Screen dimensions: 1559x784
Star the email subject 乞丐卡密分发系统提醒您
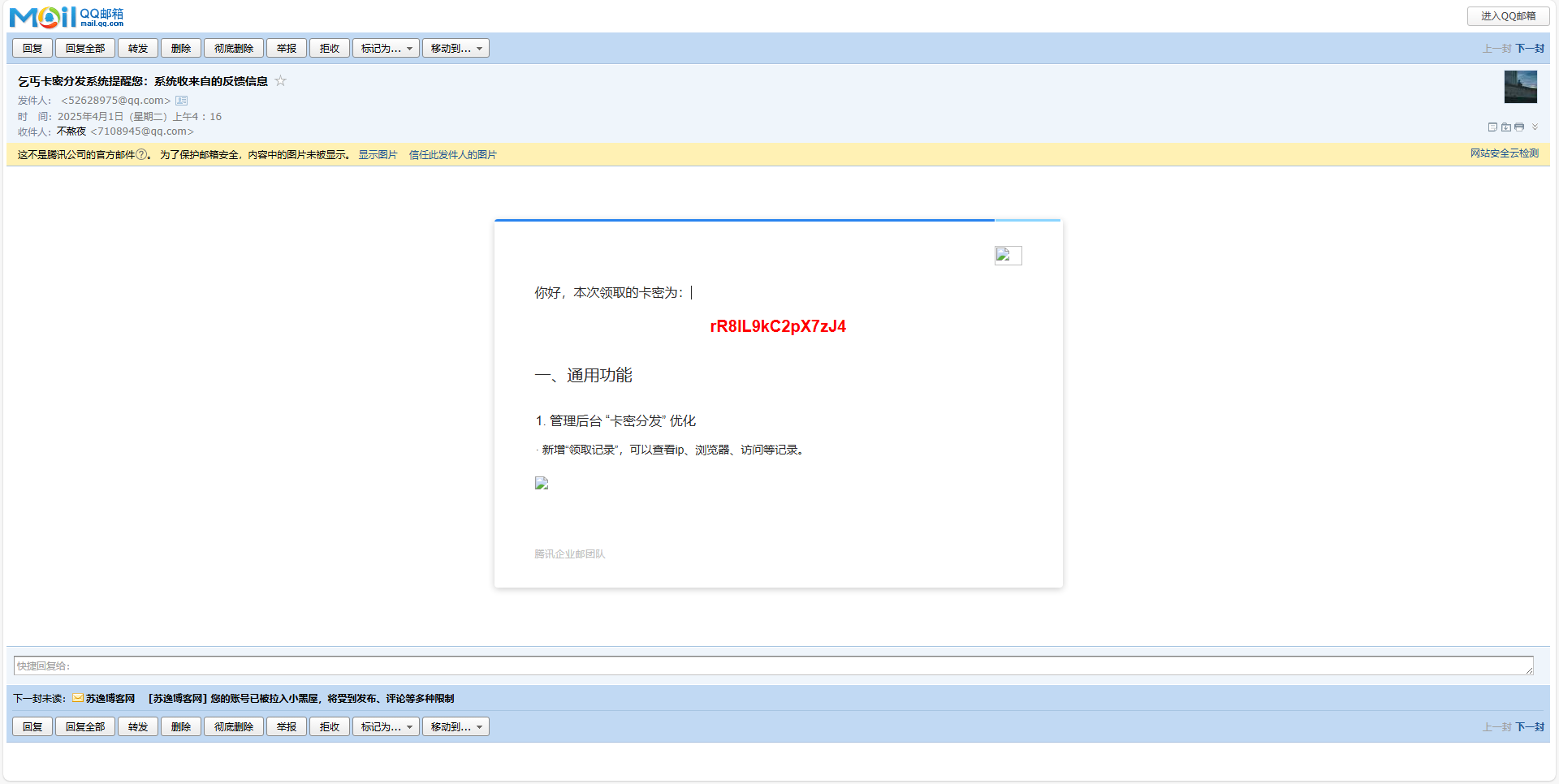tap(280, 81)
